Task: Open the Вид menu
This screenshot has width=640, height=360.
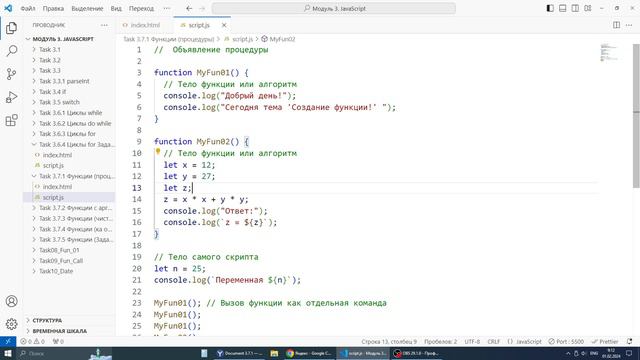Action: click(x=116, y=8)
